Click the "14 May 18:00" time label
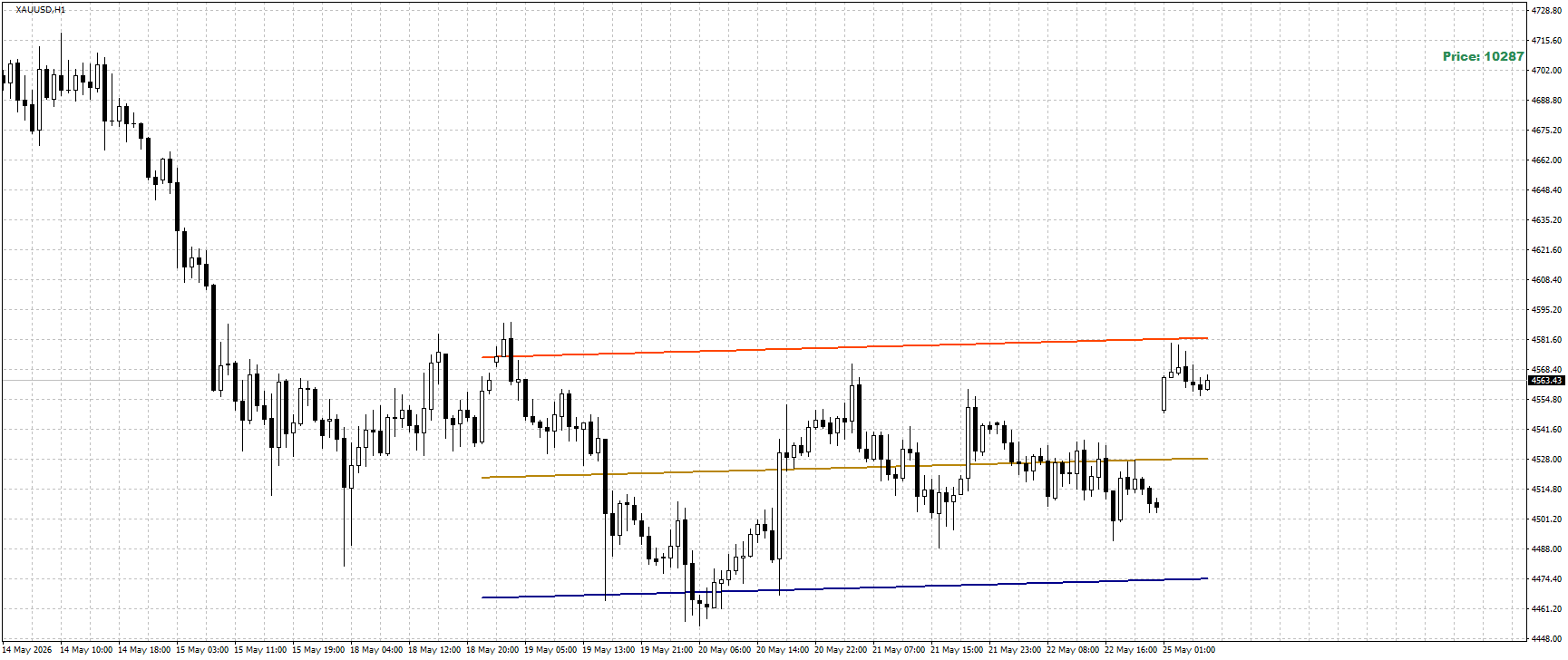This screenshot has width=1568, height=660. point(144,650)
